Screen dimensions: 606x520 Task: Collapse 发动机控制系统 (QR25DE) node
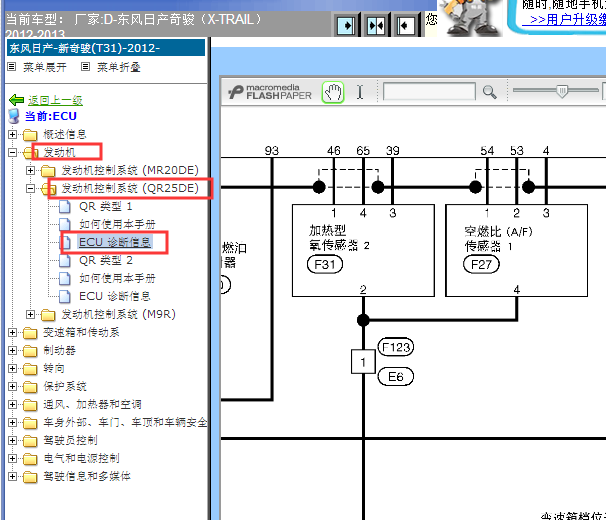[x=31, y=188]
